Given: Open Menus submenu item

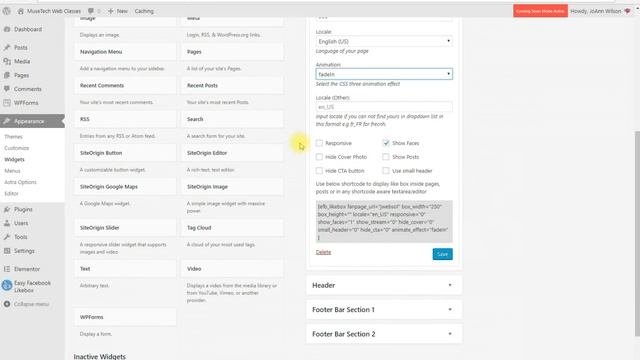Looking at the screenshot, I should pyautogui.click(x=12, y=171).
